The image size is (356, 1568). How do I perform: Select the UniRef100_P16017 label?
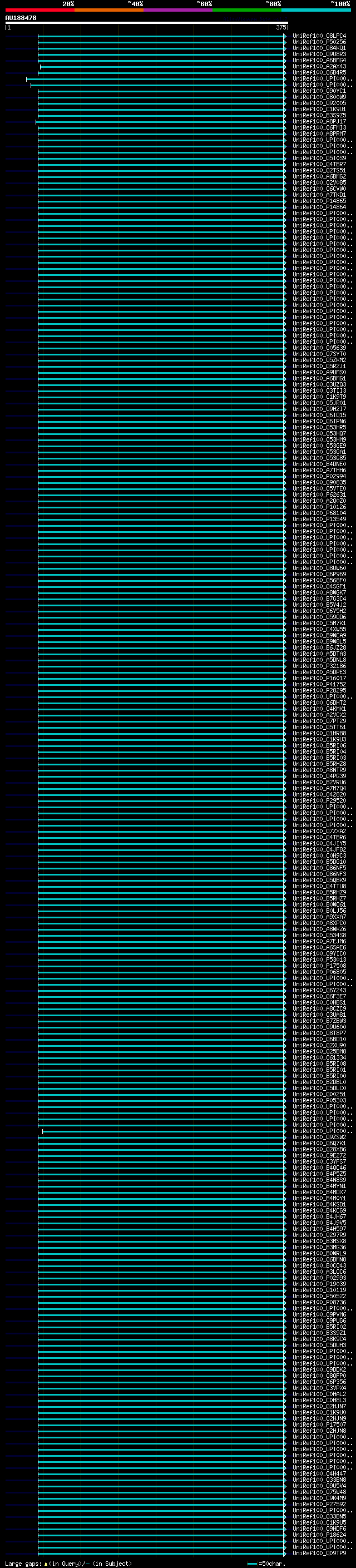tap(319, 678)
